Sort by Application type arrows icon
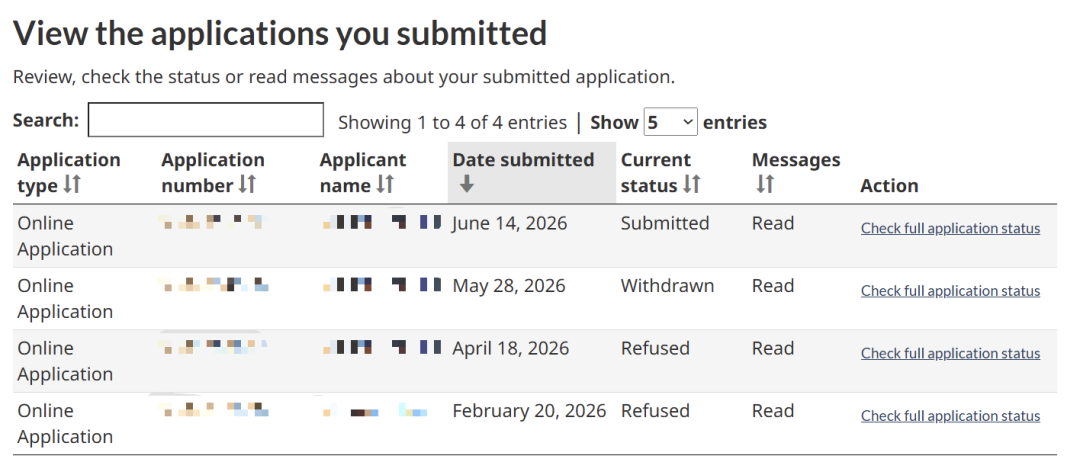This screenshot has width=1080, height=472. [x=72, y=185]
